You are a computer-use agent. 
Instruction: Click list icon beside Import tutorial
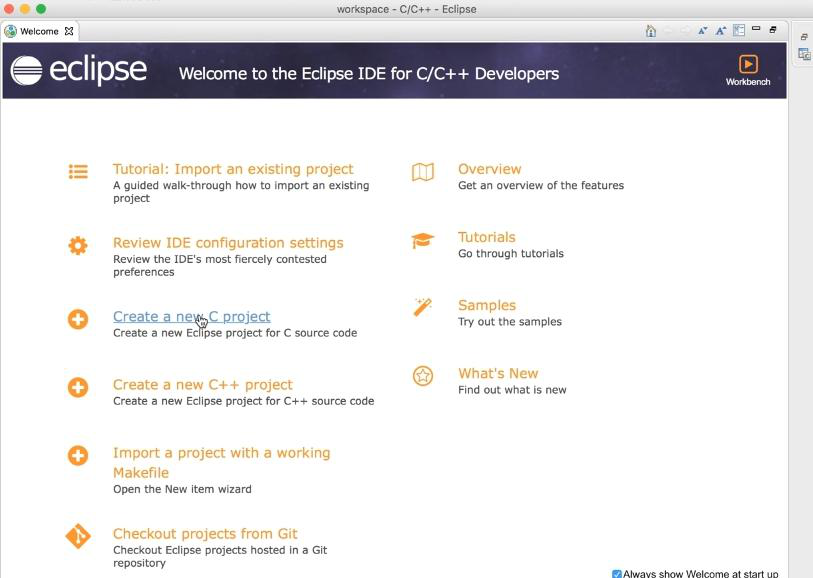point(78,171)
